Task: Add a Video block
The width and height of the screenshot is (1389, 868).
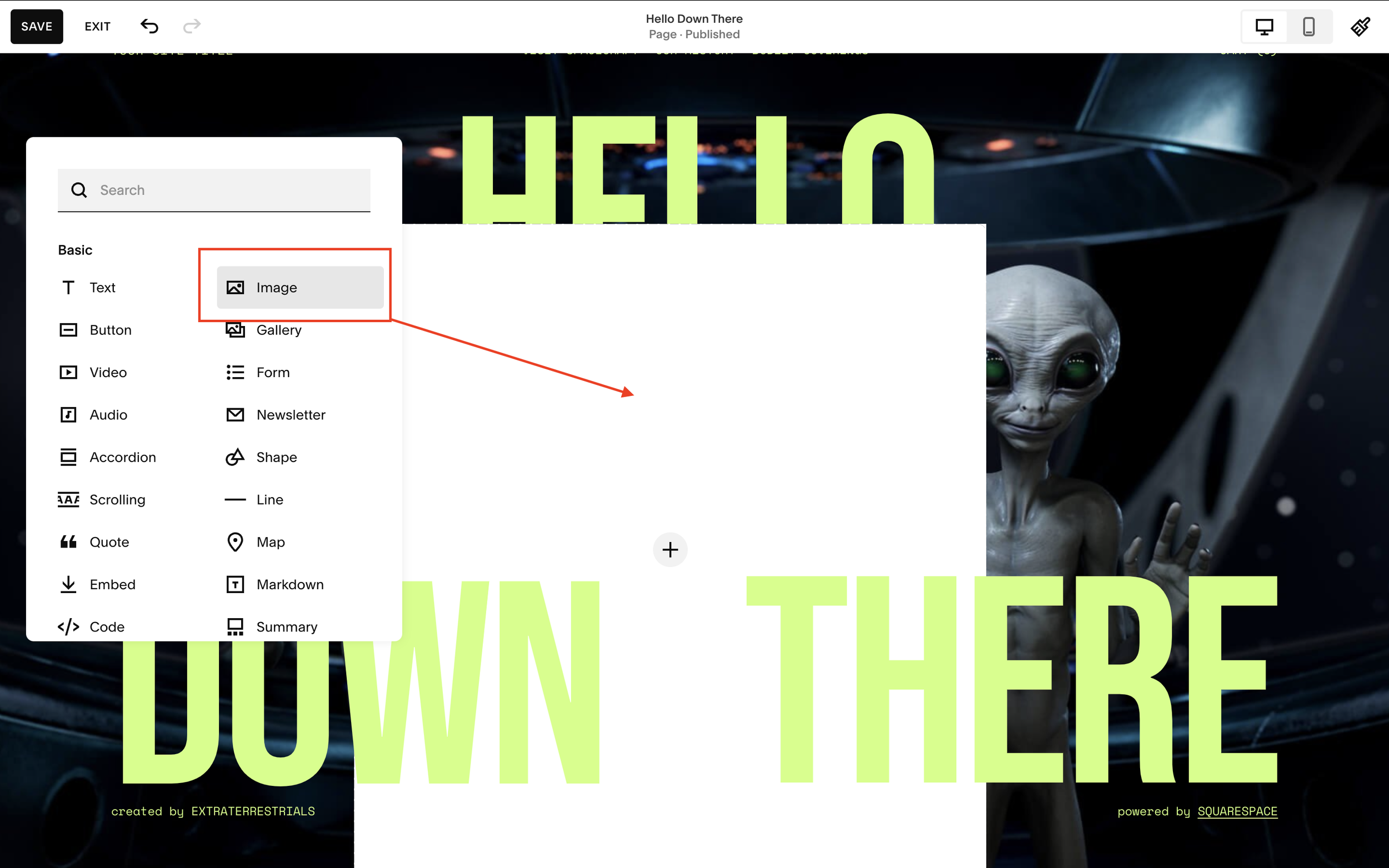Action: pos(107,372)
